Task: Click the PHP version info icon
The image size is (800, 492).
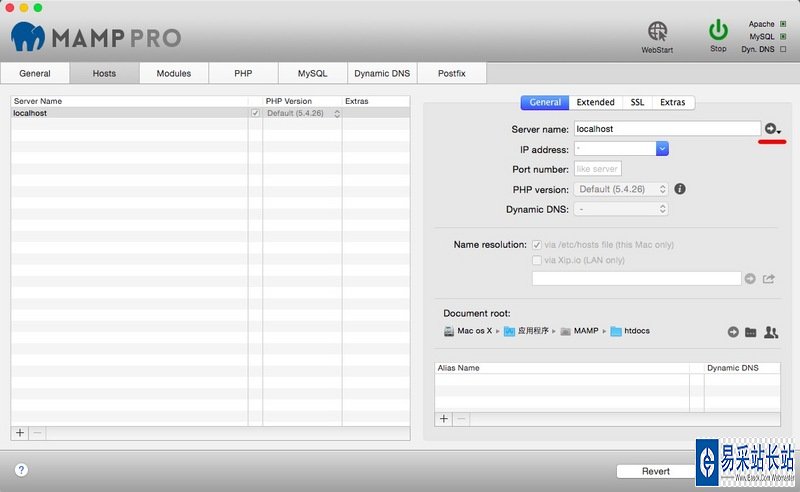Action: [x=680, y=189]
